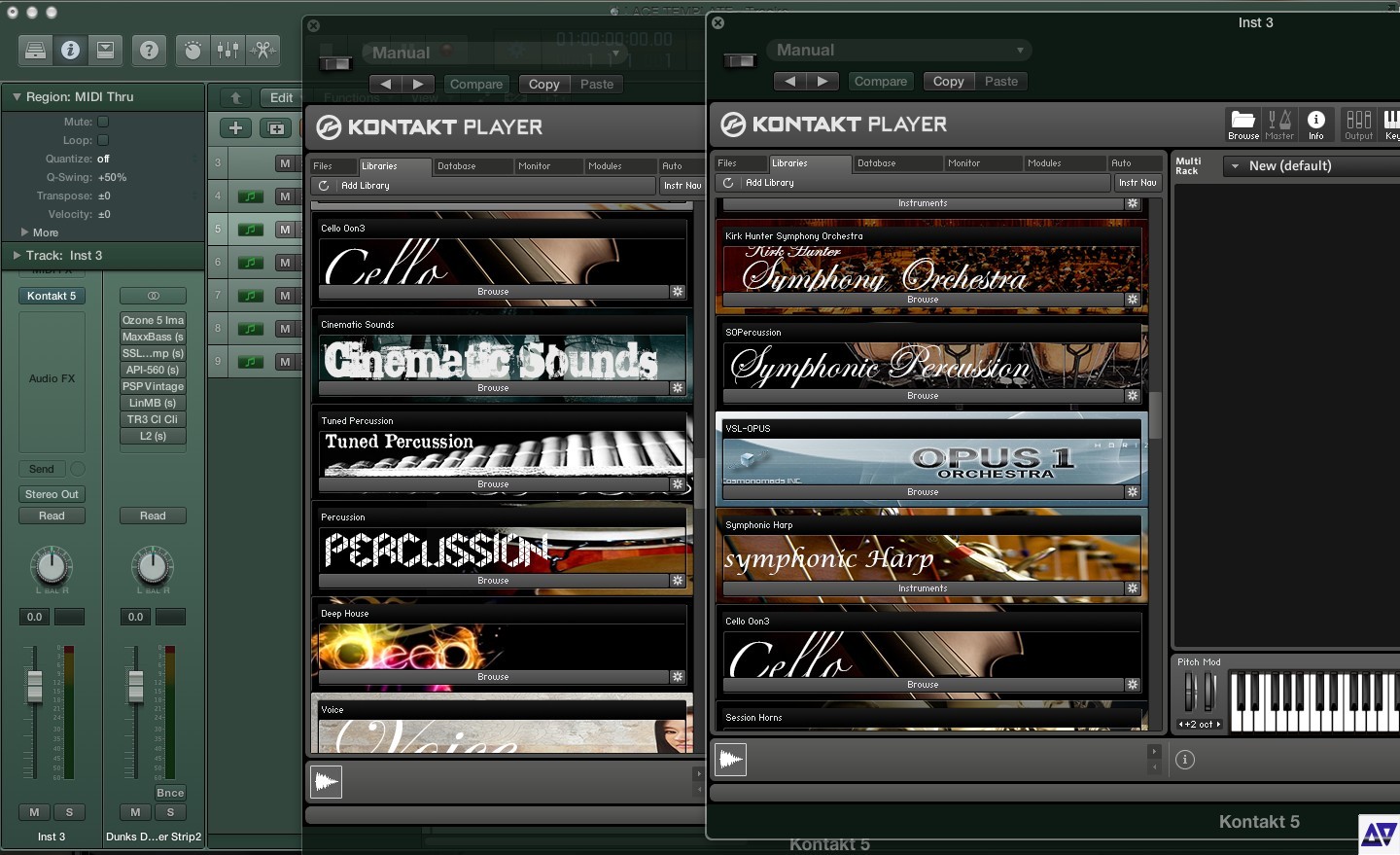Viewport: 1400px width, 855px height.
Task: Open the Editors scissors icon
Action: 262,50
